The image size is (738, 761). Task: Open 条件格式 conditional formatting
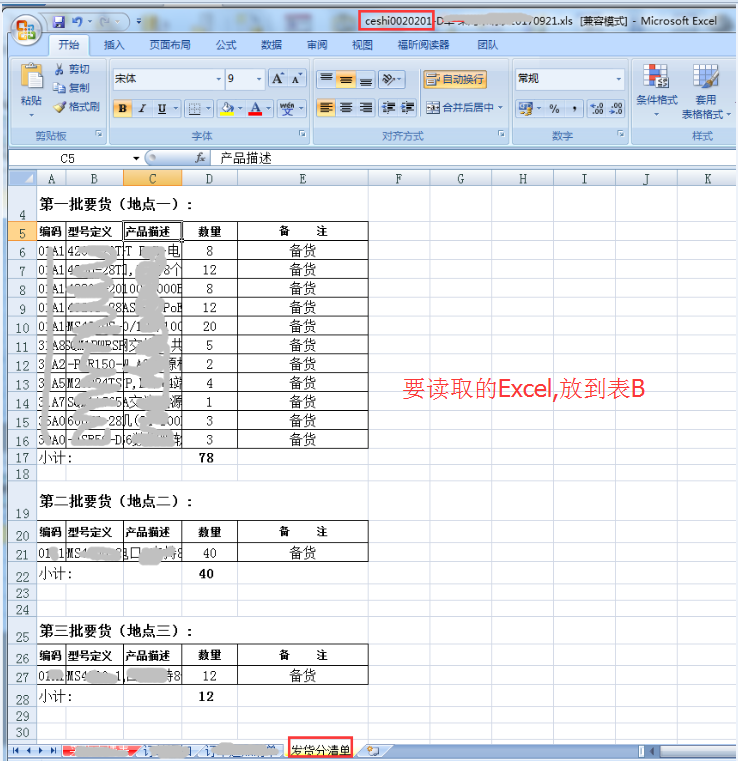tap(656, 91)
